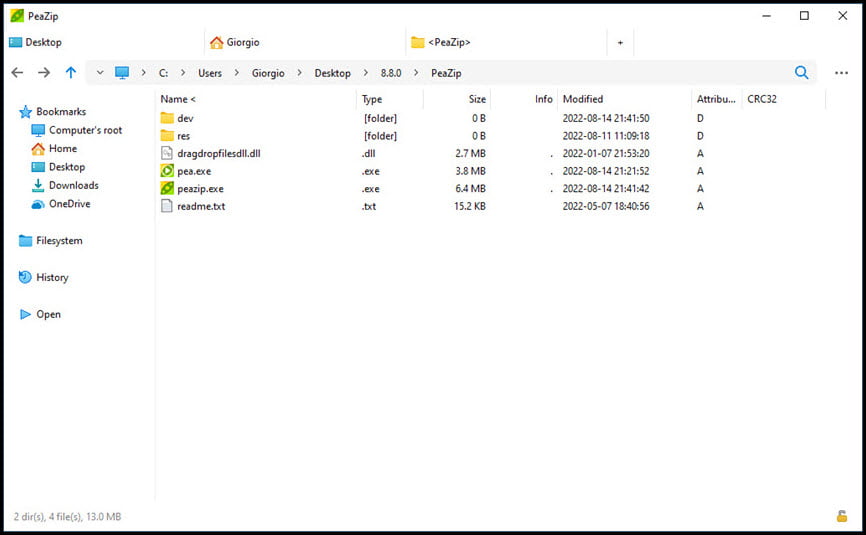The width and height of the screenshot is (866, 535).
Task: Click the Desktop breadcrumb segment
Action: click(332, 73)
